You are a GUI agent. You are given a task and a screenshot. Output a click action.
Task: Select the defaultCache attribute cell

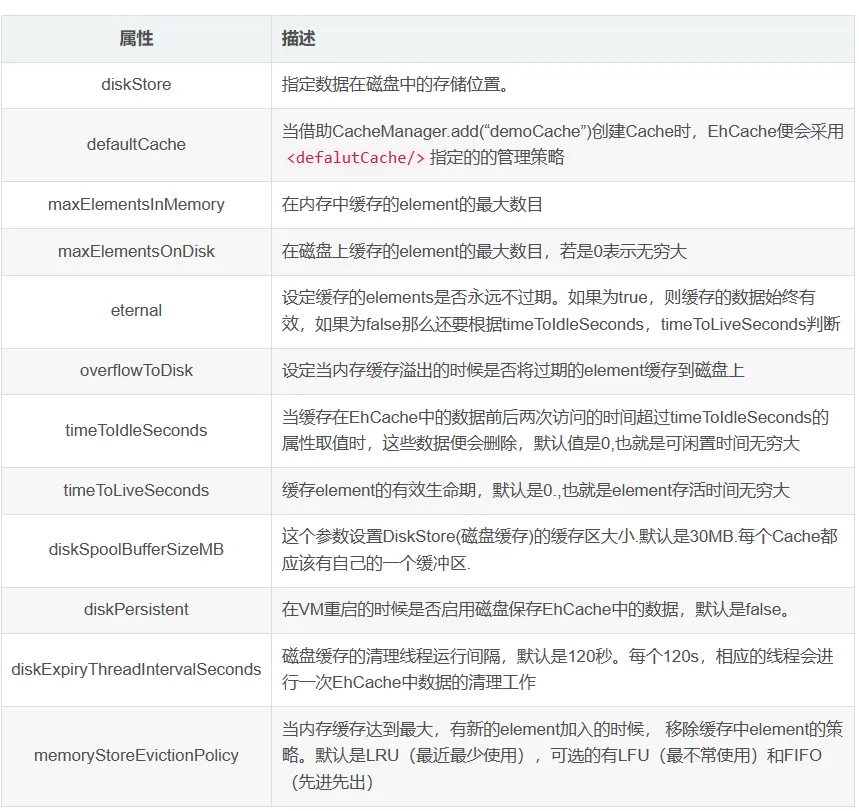pos(136,145)
